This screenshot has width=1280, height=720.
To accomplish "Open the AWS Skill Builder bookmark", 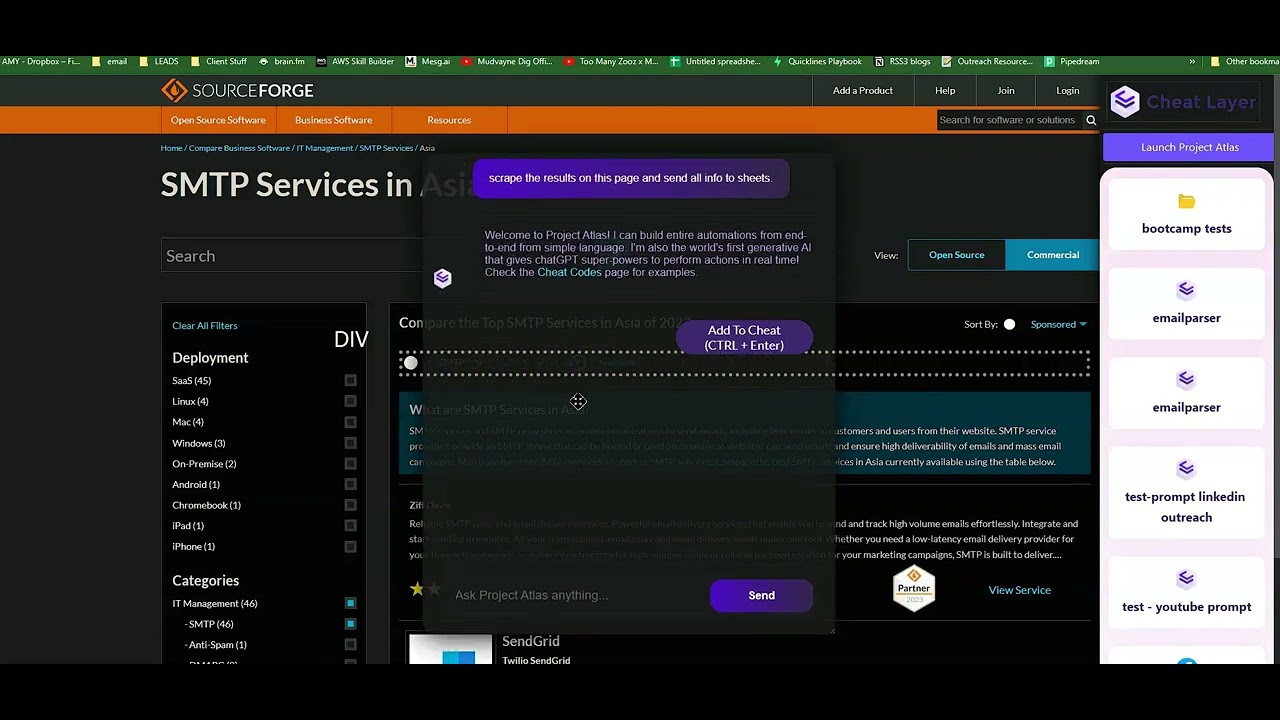I will point(355,61).
